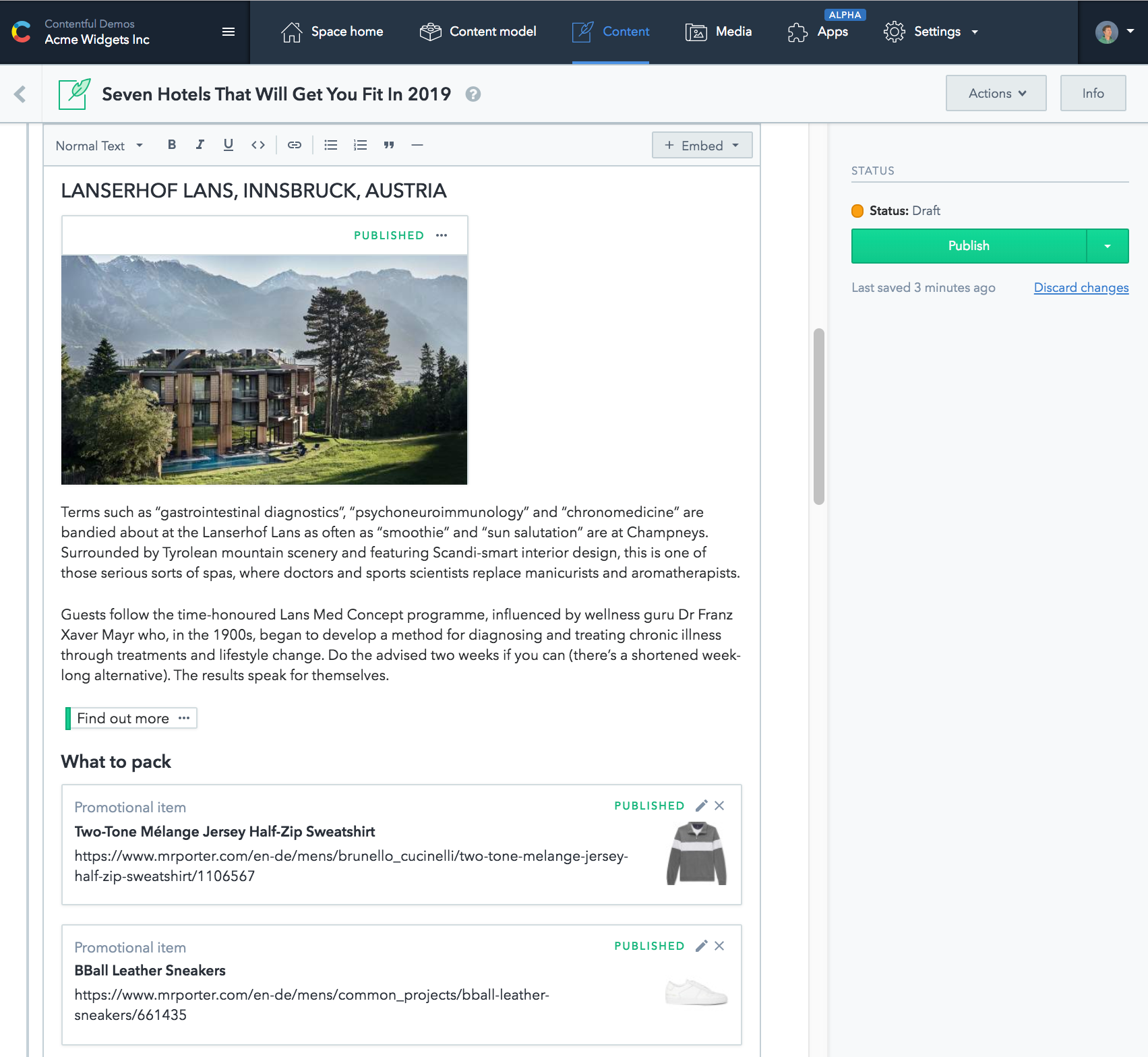Insert a blockquote

(x=389, y=145)
